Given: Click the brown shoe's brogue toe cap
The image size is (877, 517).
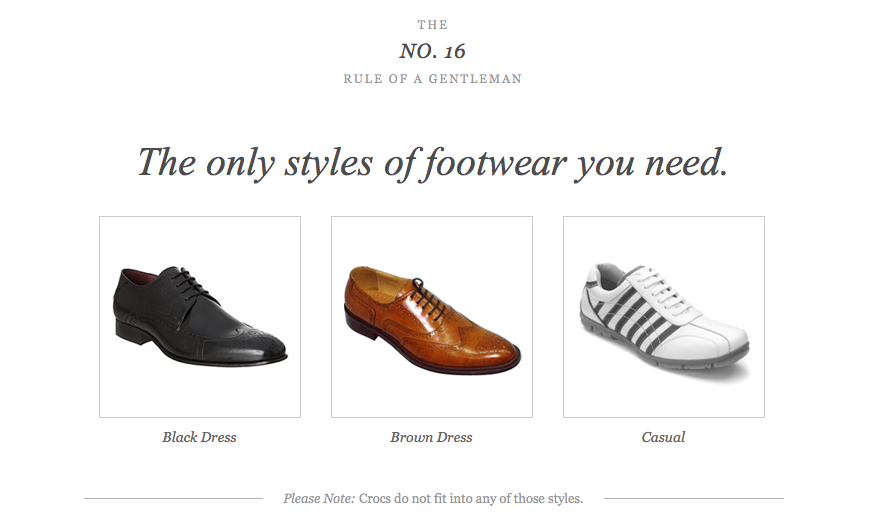Looking at the screenshot, I should pyautogui.click(x=493, y=350).
